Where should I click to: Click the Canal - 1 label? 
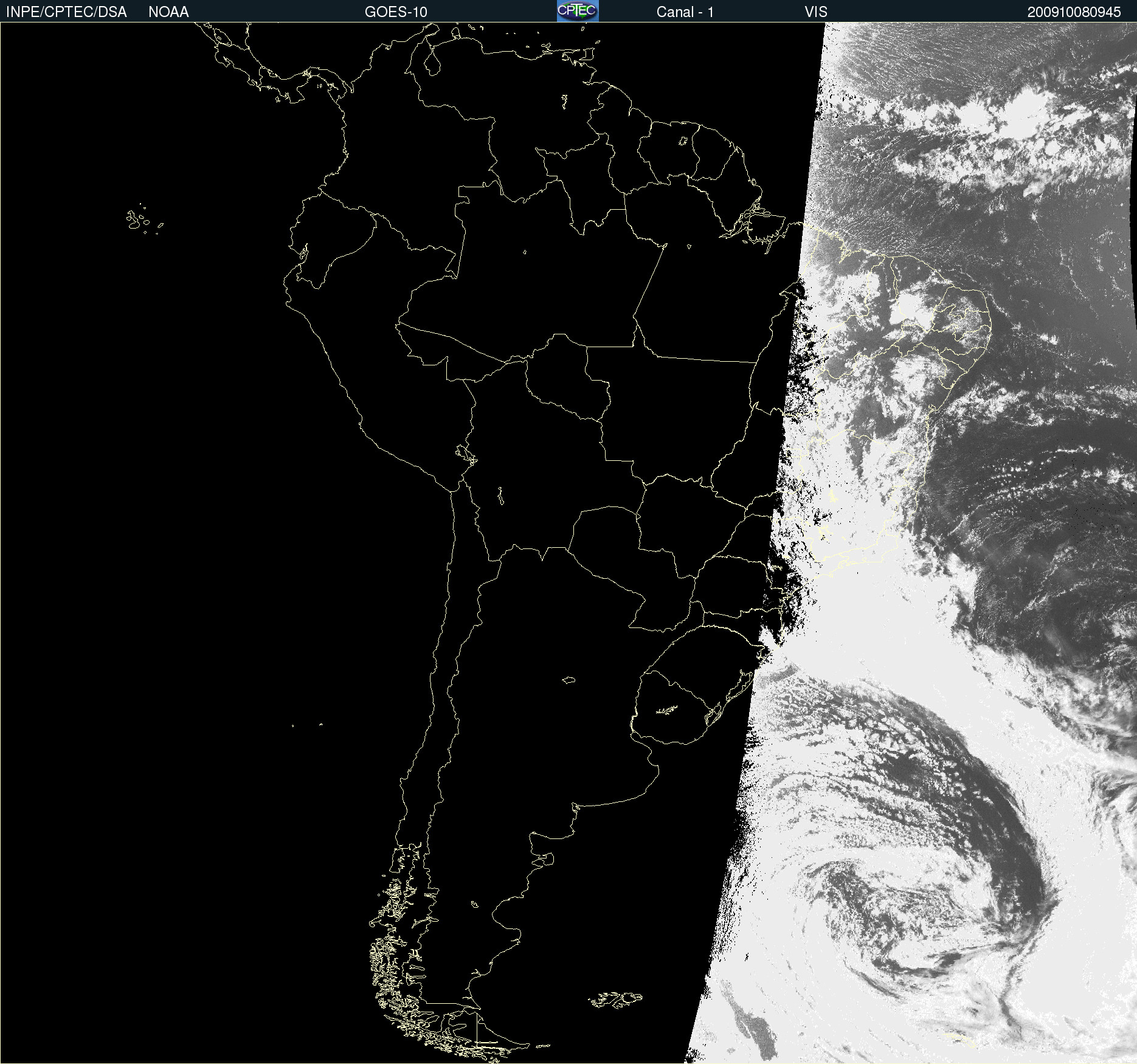pos(685,12)
